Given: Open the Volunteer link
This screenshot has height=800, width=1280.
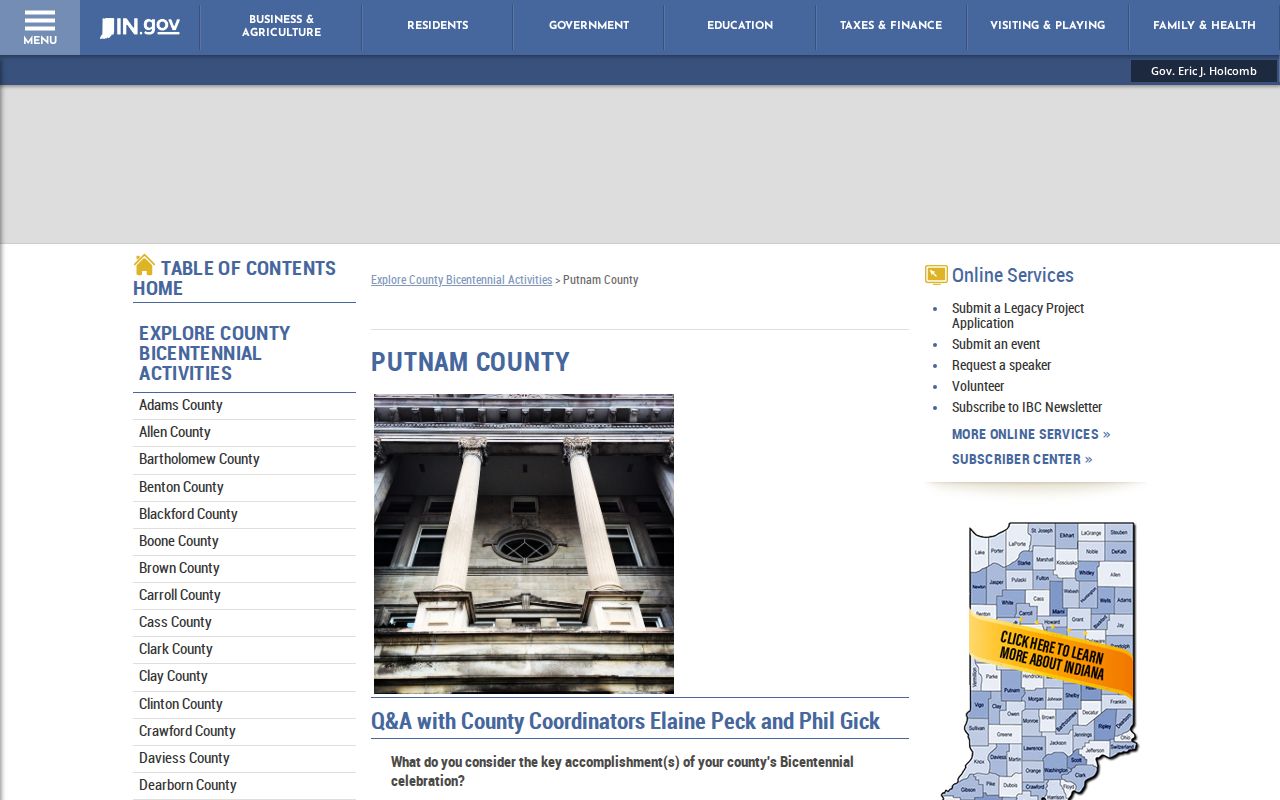Looking at the screenshot, I should [978, 386].
